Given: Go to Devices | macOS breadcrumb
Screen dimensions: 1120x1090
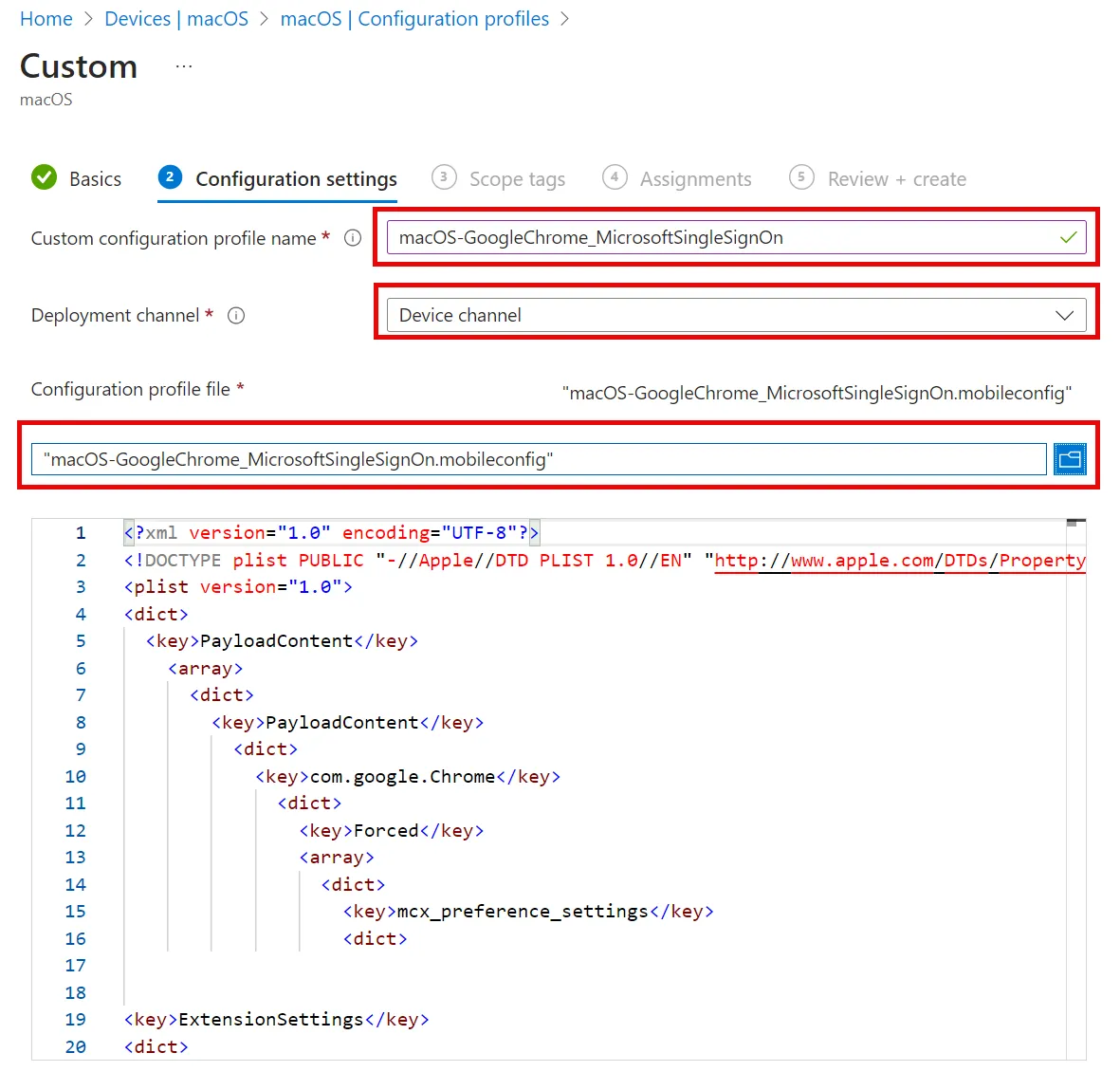Looking at the screenshot, I should [x=176, y=19].
